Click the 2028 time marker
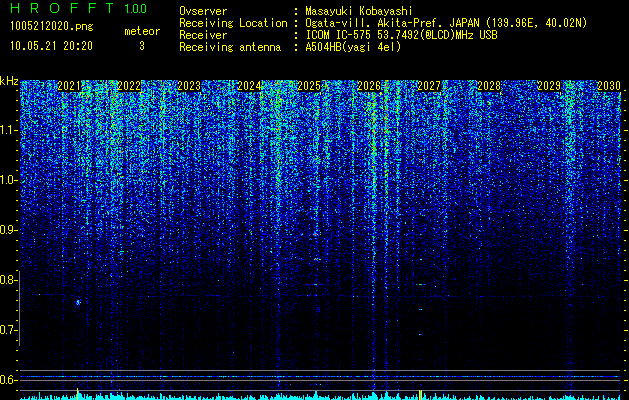The height and width of the screenshot is (400, 629). [x=489, y=86]
